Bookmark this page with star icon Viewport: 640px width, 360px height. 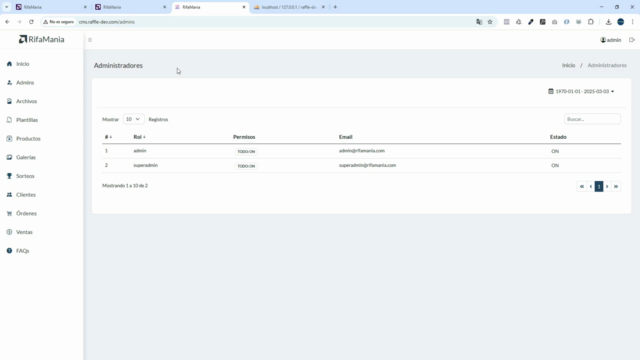[490, 22]
